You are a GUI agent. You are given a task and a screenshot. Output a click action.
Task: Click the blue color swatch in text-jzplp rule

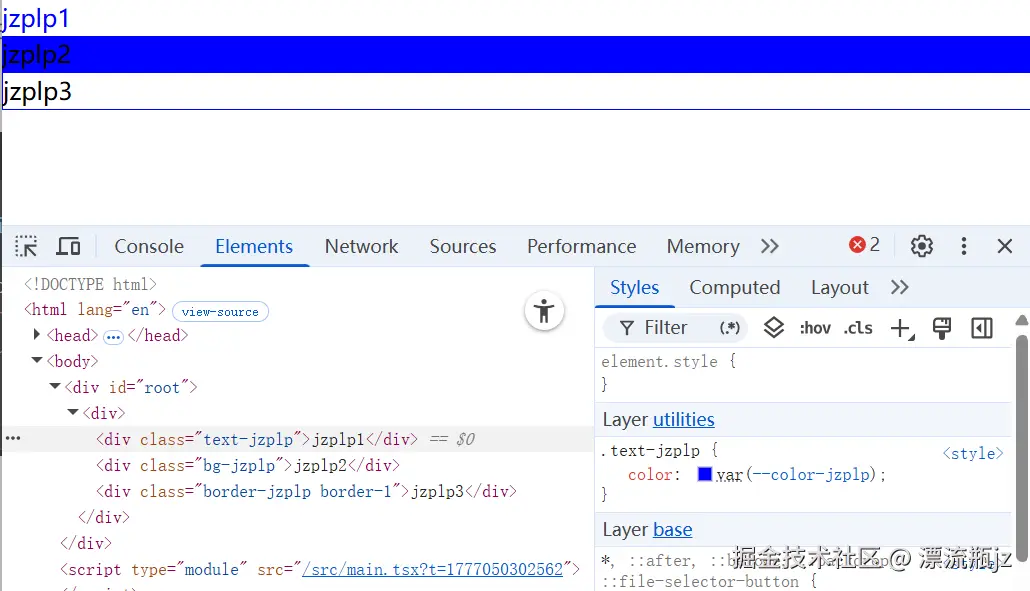(705, 474)
